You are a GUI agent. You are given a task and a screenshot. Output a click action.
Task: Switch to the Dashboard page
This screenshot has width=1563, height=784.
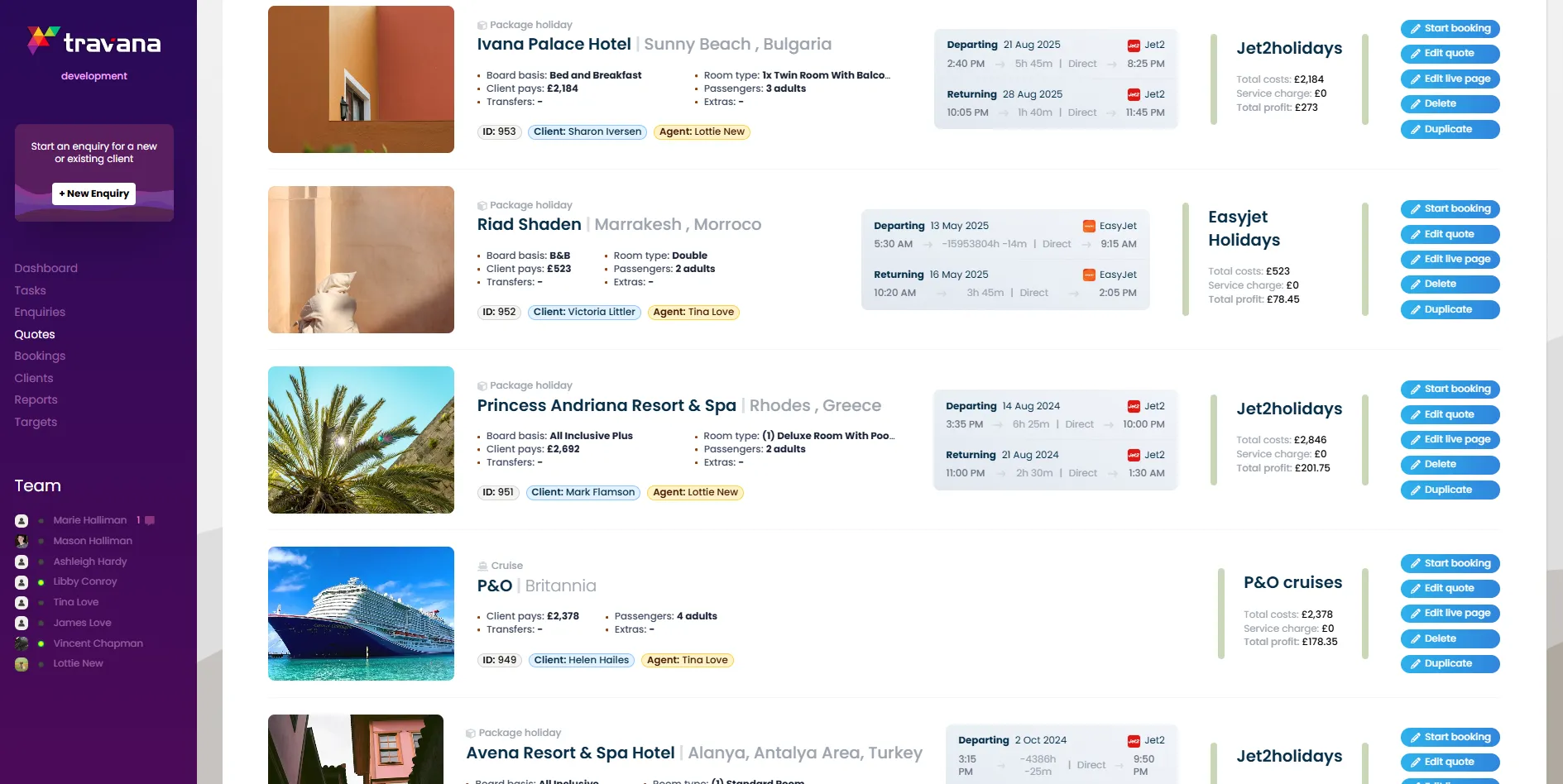[x=46, y=268]
